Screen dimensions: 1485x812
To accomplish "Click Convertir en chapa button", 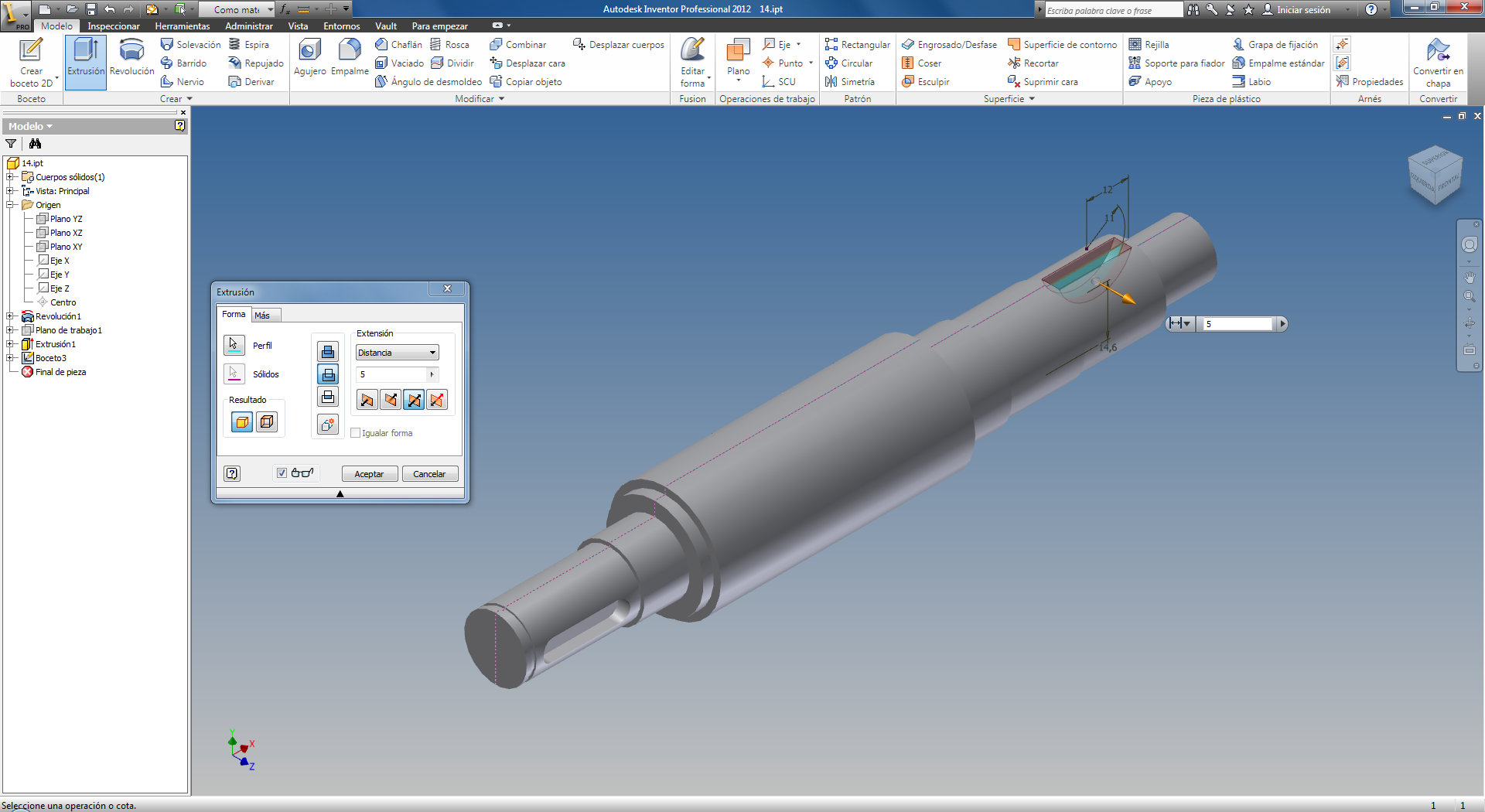I will 1438,63.
